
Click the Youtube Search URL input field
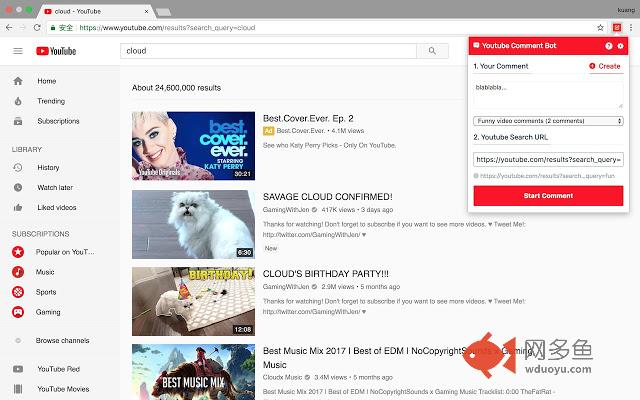click(548, 160)
